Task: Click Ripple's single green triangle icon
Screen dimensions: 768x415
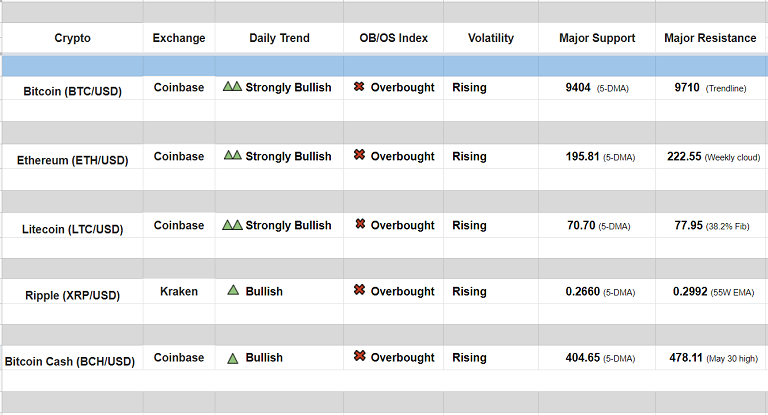Action: pyautogui.click(x=233, y=291)
